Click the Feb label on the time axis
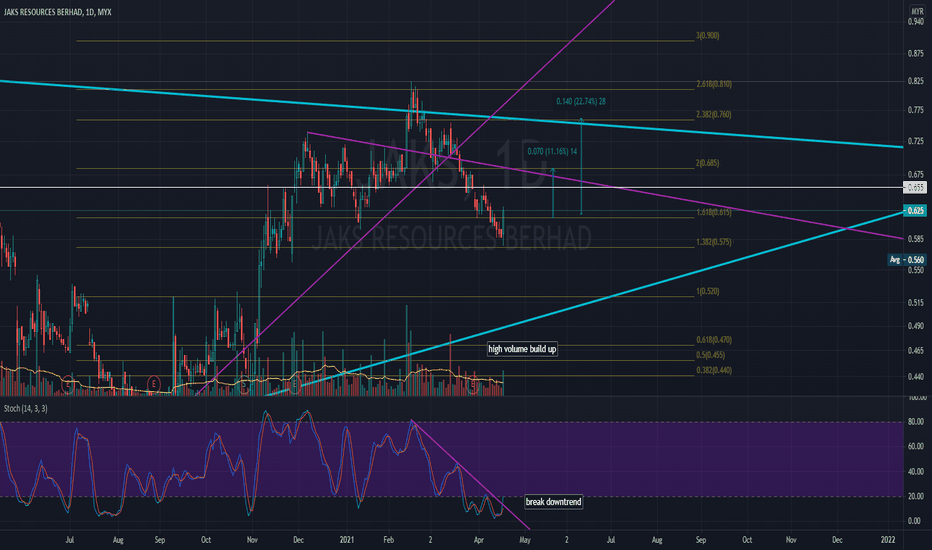 [388, 540]
